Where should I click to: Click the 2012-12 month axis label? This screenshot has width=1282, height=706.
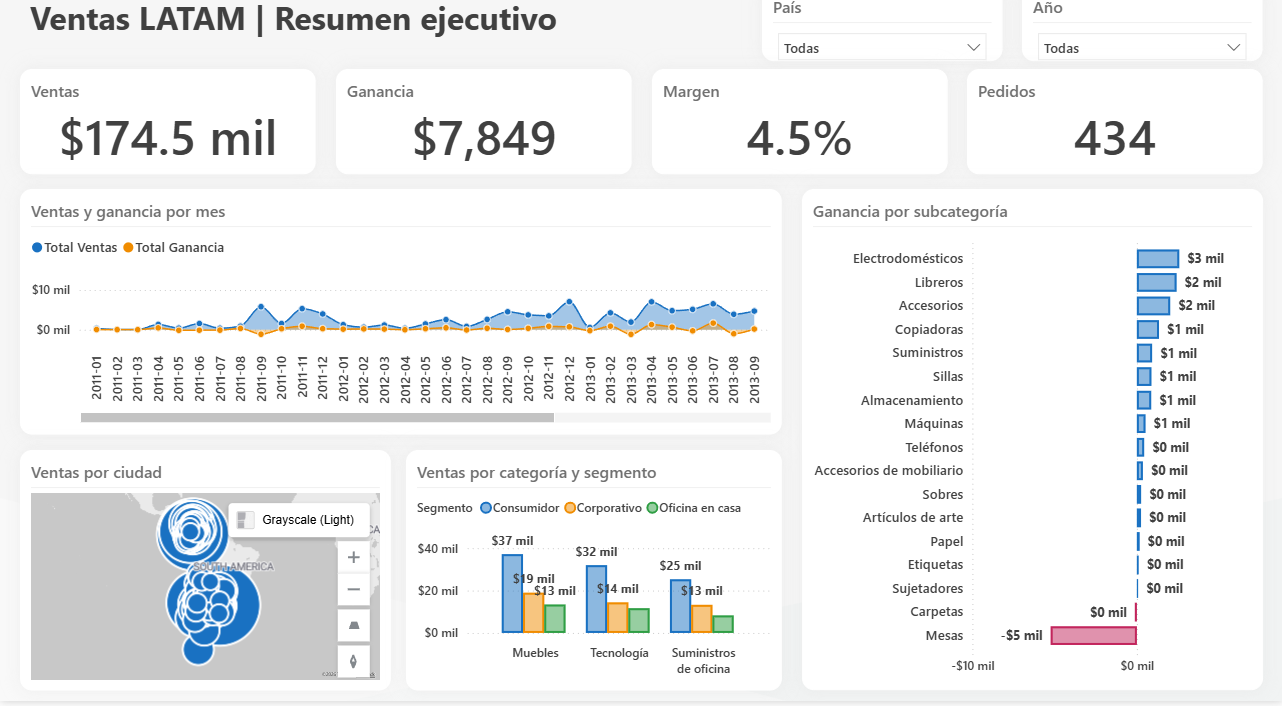point(569,377)
